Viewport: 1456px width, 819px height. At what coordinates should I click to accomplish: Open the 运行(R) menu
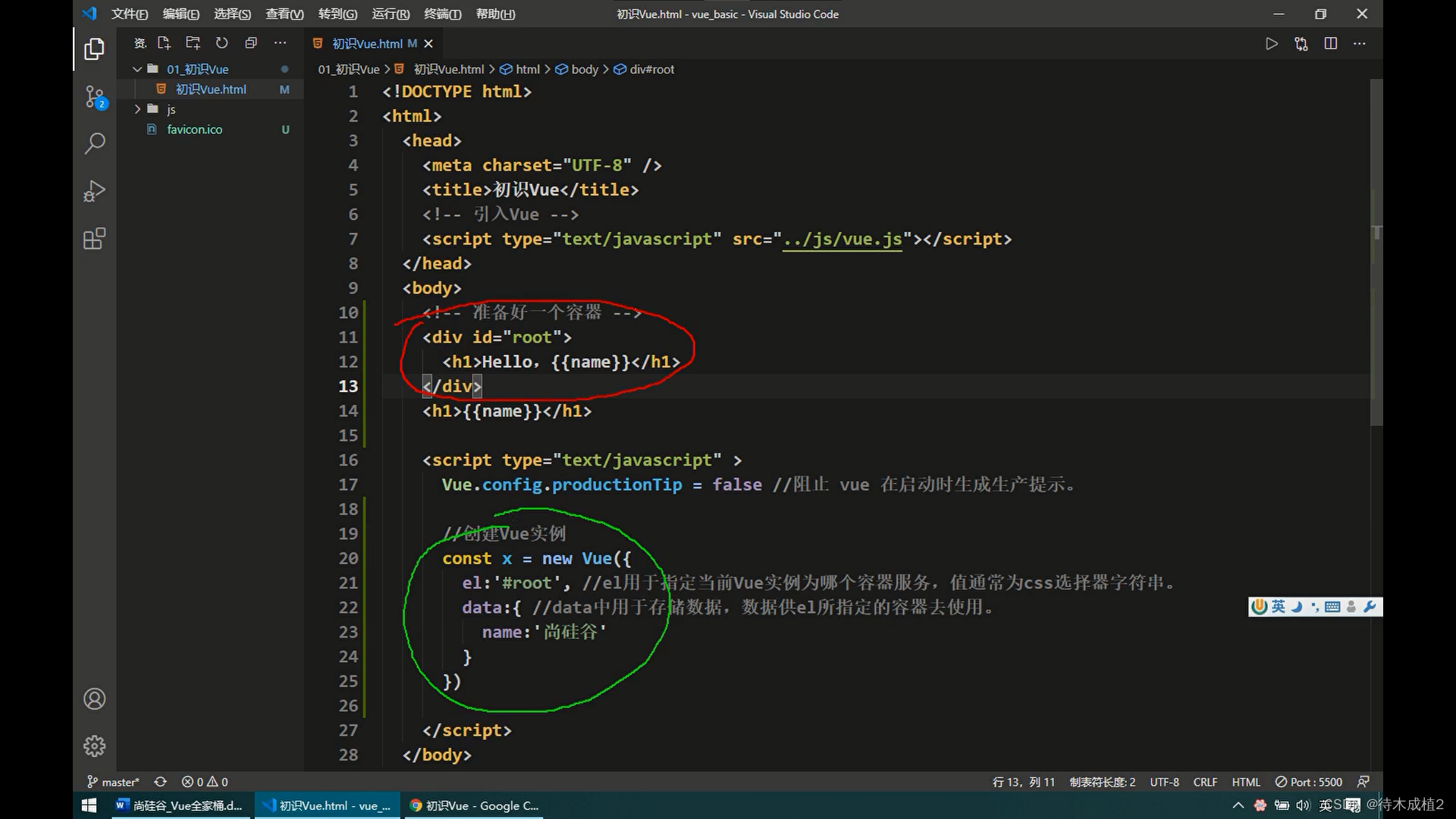(x=391, y=14)
